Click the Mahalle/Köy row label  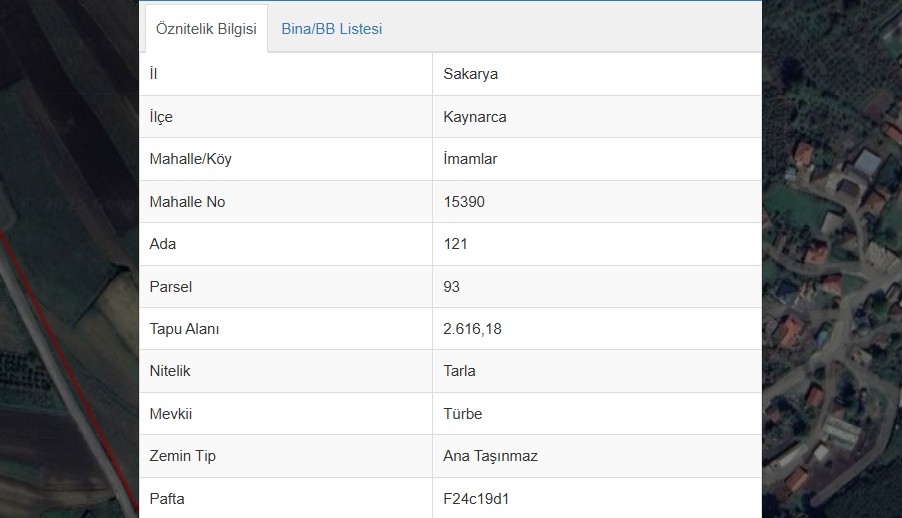190,159
